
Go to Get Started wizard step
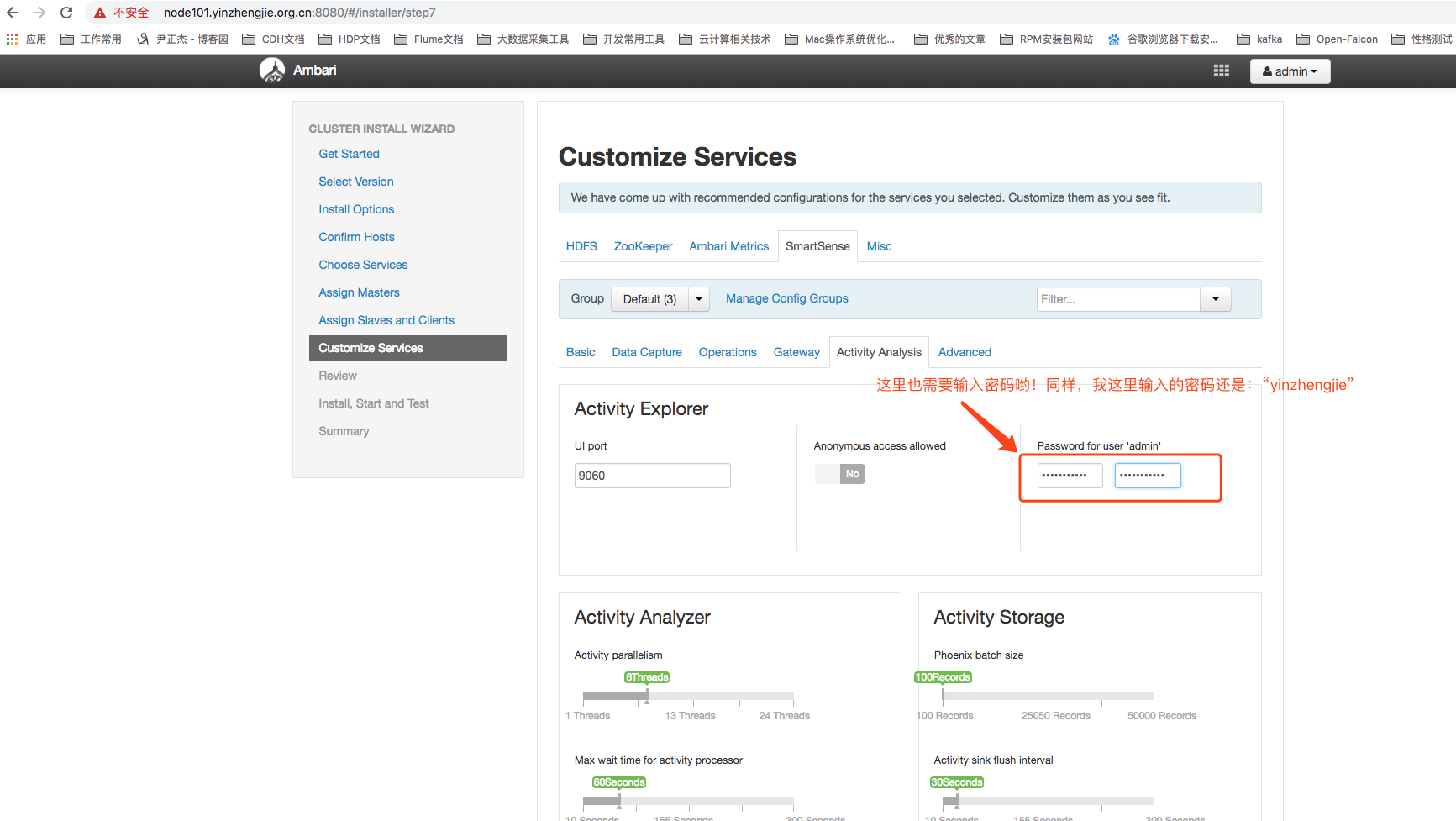point(349,154)
